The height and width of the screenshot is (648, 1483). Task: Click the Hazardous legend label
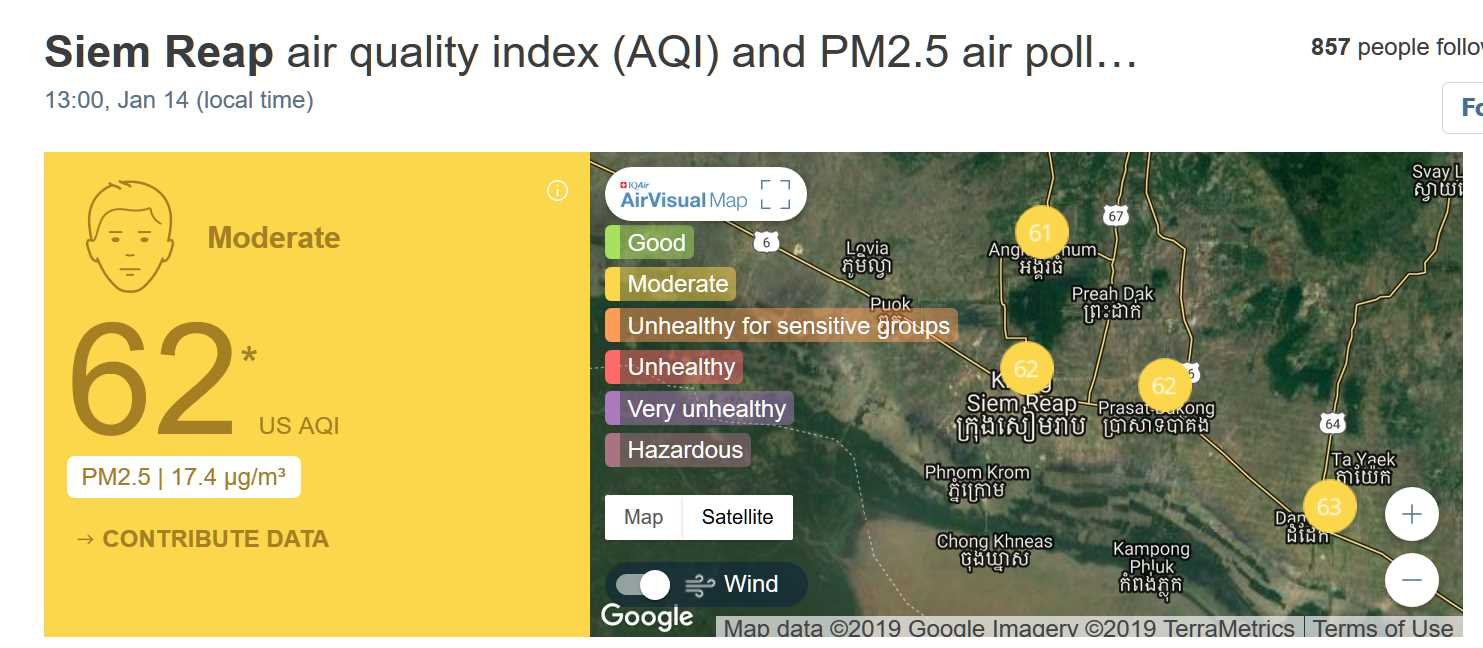(677, 450)
